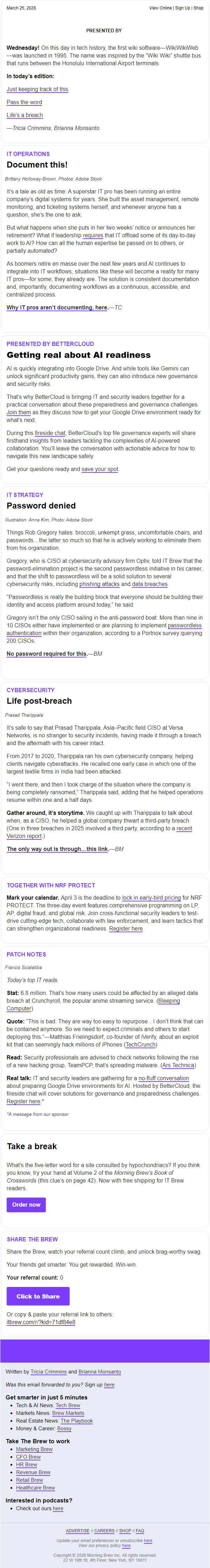The image size is (210, 1568).
Task: Open 'The only way out is through' link
Action: click(x=58, y=848)
